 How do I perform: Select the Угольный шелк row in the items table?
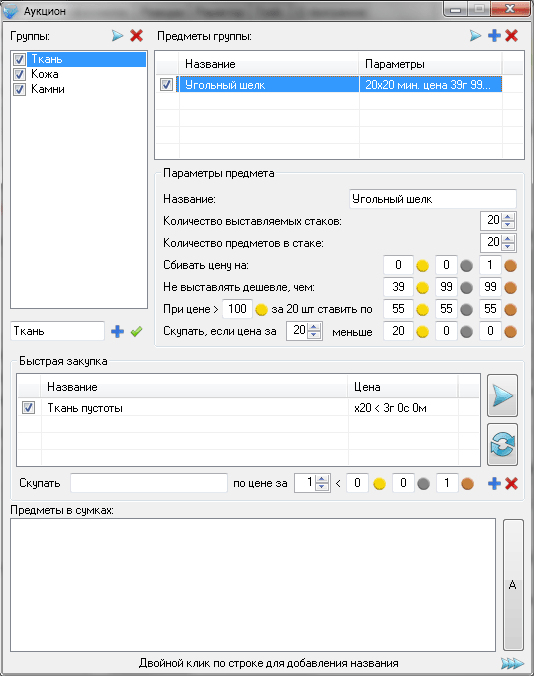point(339,84)
